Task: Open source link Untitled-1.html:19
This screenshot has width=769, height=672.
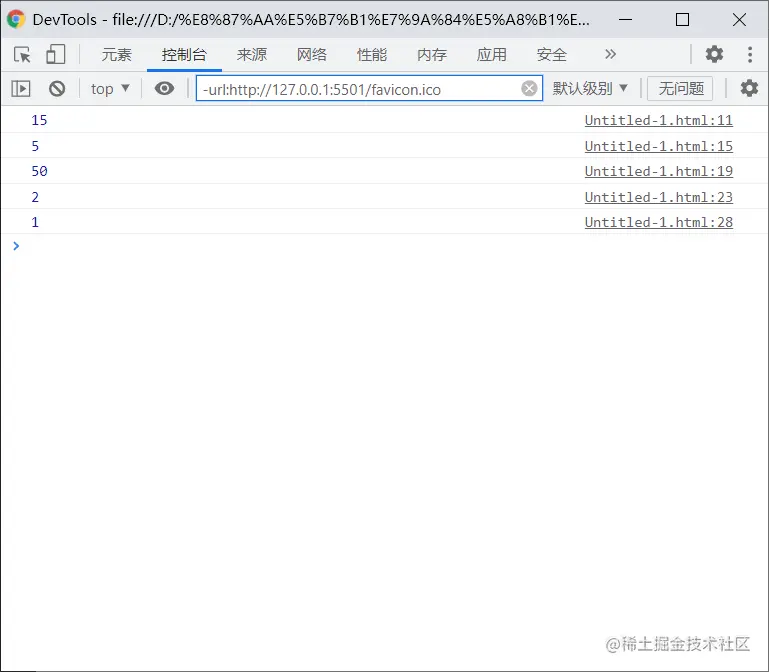Action: tap(659, 171)
